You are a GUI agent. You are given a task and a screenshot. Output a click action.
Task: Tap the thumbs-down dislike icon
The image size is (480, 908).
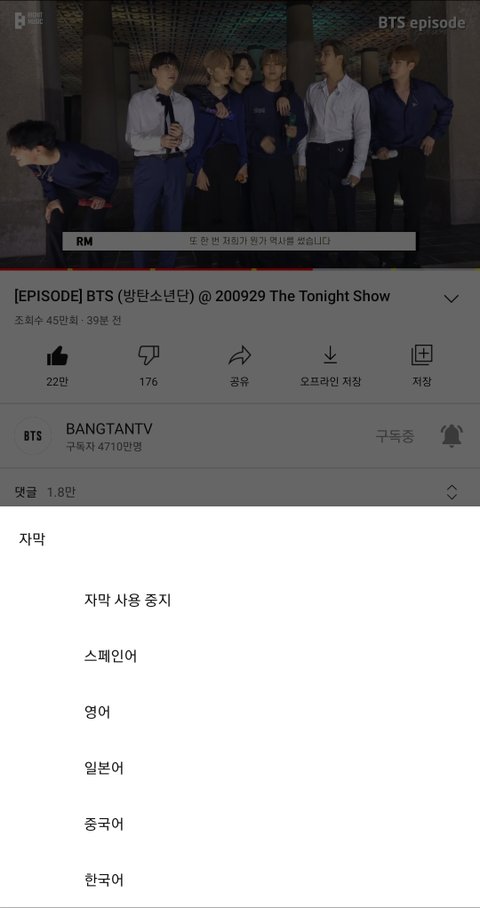pyautogui.click(x=148, y=356)
